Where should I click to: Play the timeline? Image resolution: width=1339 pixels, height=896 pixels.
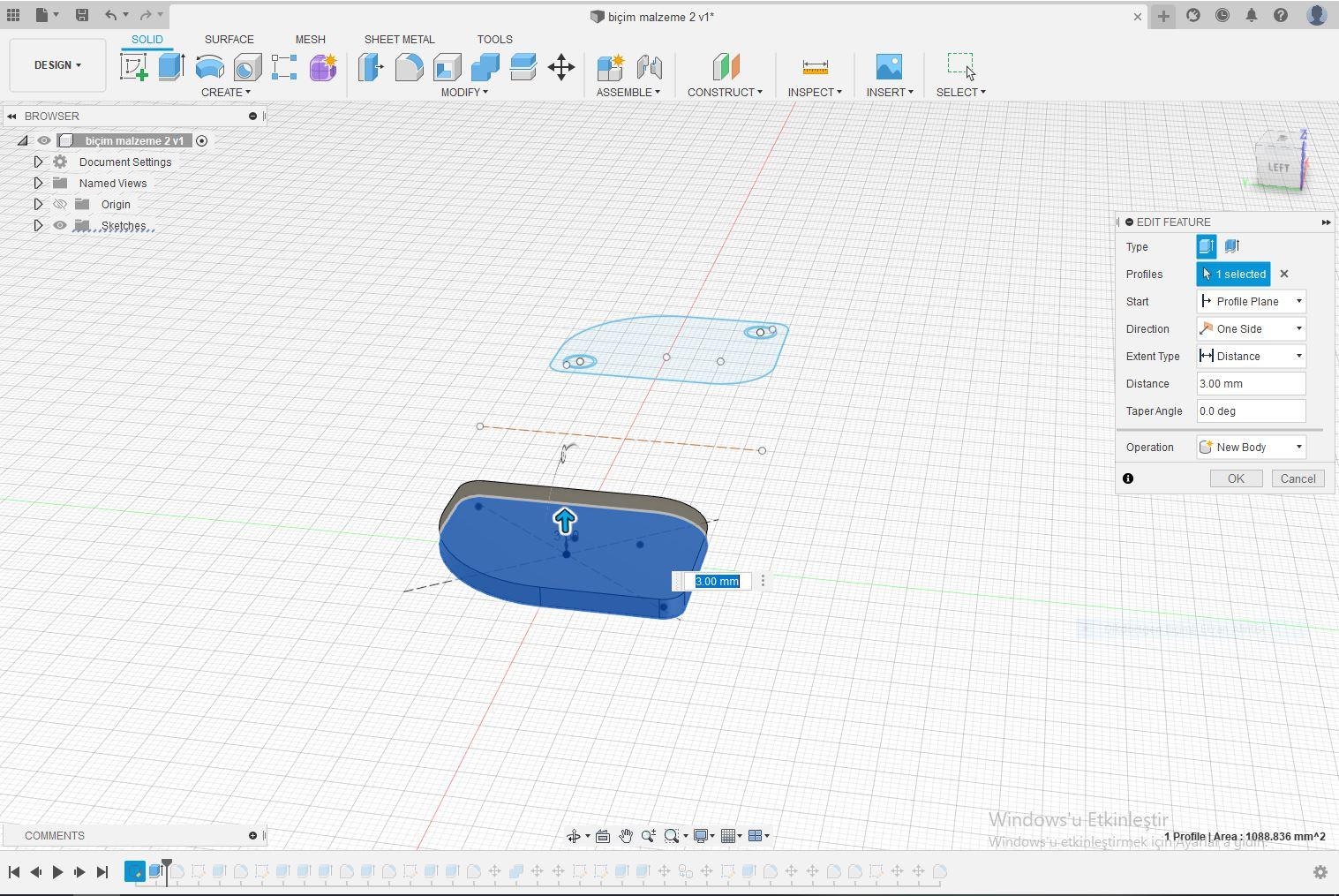(x=57, y=872)
